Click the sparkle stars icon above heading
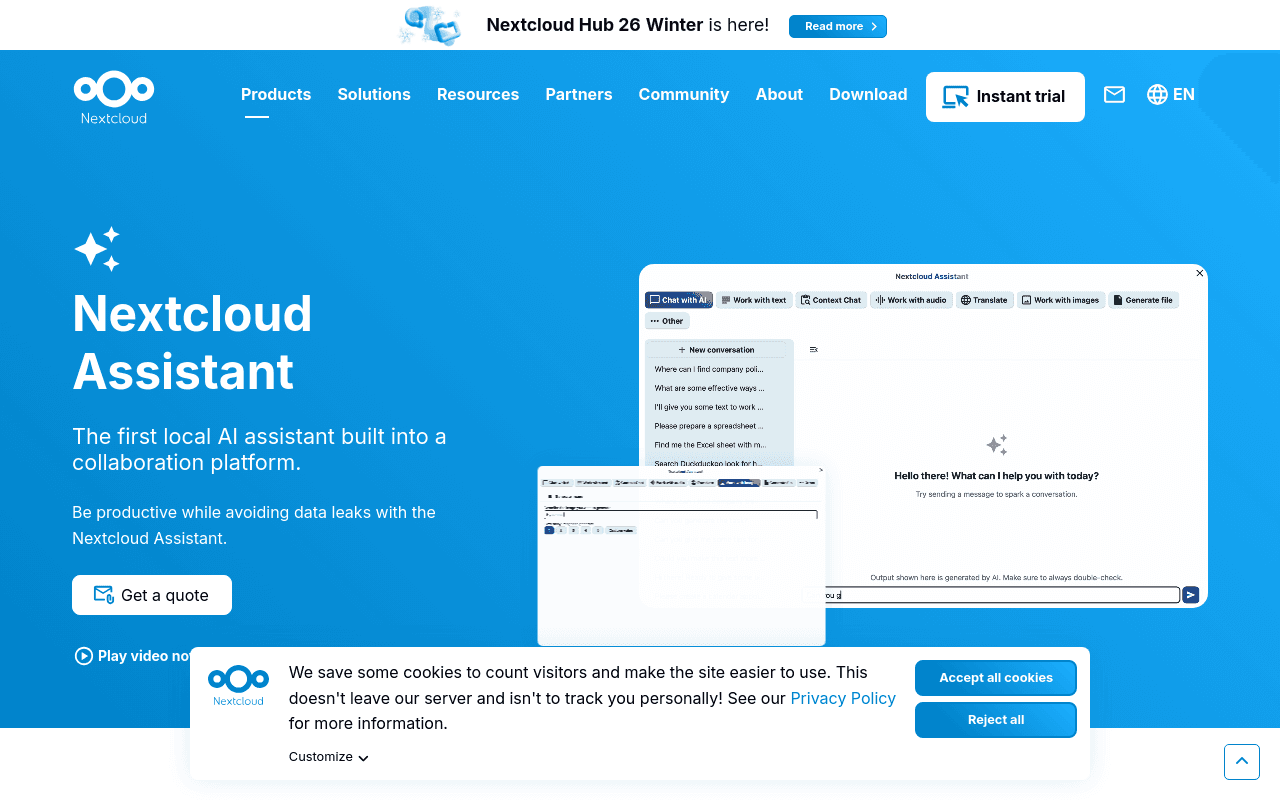 click(97, 249)
